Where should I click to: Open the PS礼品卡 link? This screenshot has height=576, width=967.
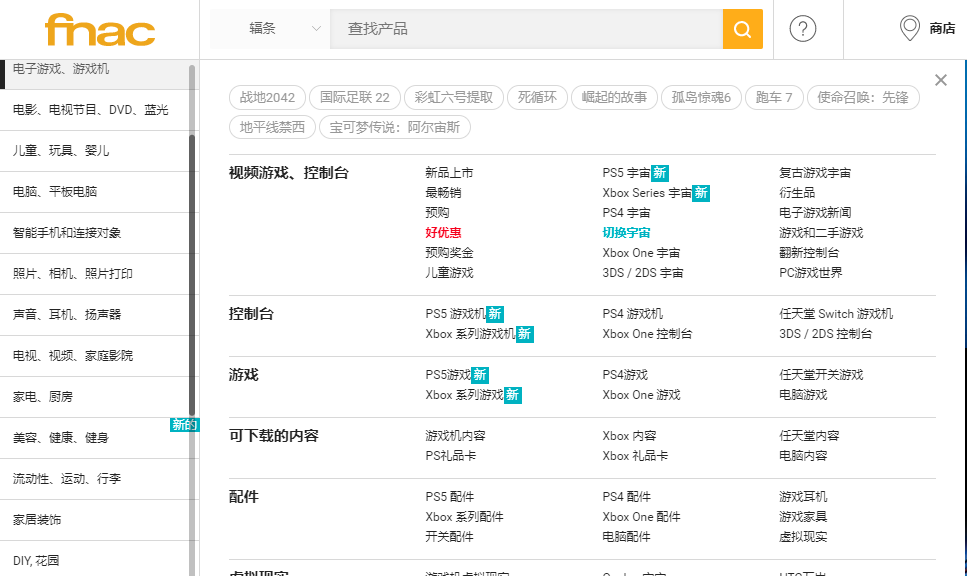click(450, 456)
